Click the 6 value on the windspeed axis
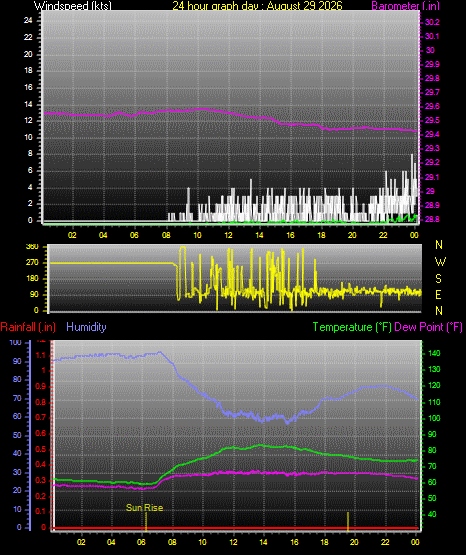The height and width of the screenshot is (555, 466). point(30,171)
